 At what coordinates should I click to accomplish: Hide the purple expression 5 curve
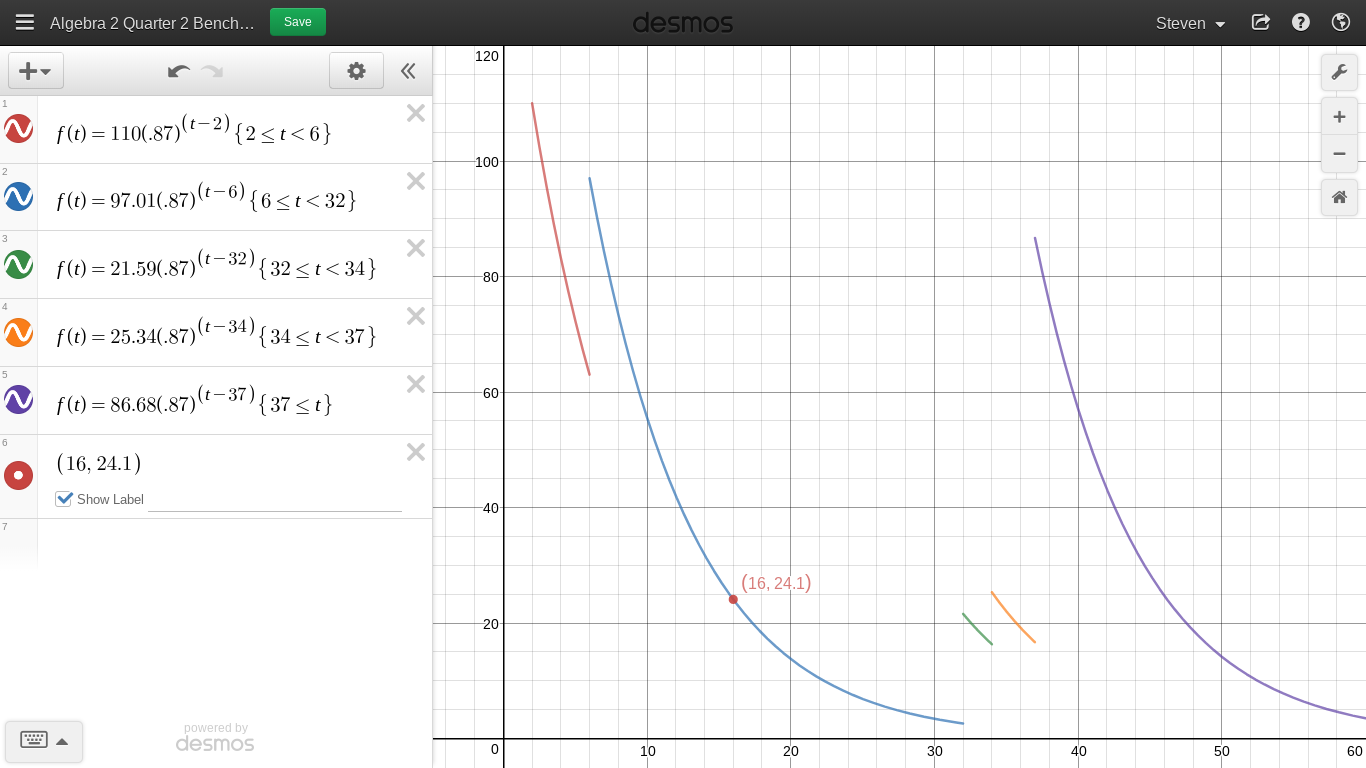pyautogui.click(x=19, y=400)
